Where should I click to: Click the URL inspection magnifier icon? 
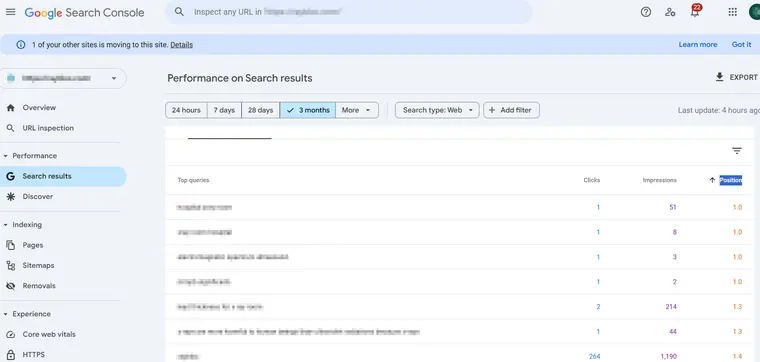click(x=11, y=128)
